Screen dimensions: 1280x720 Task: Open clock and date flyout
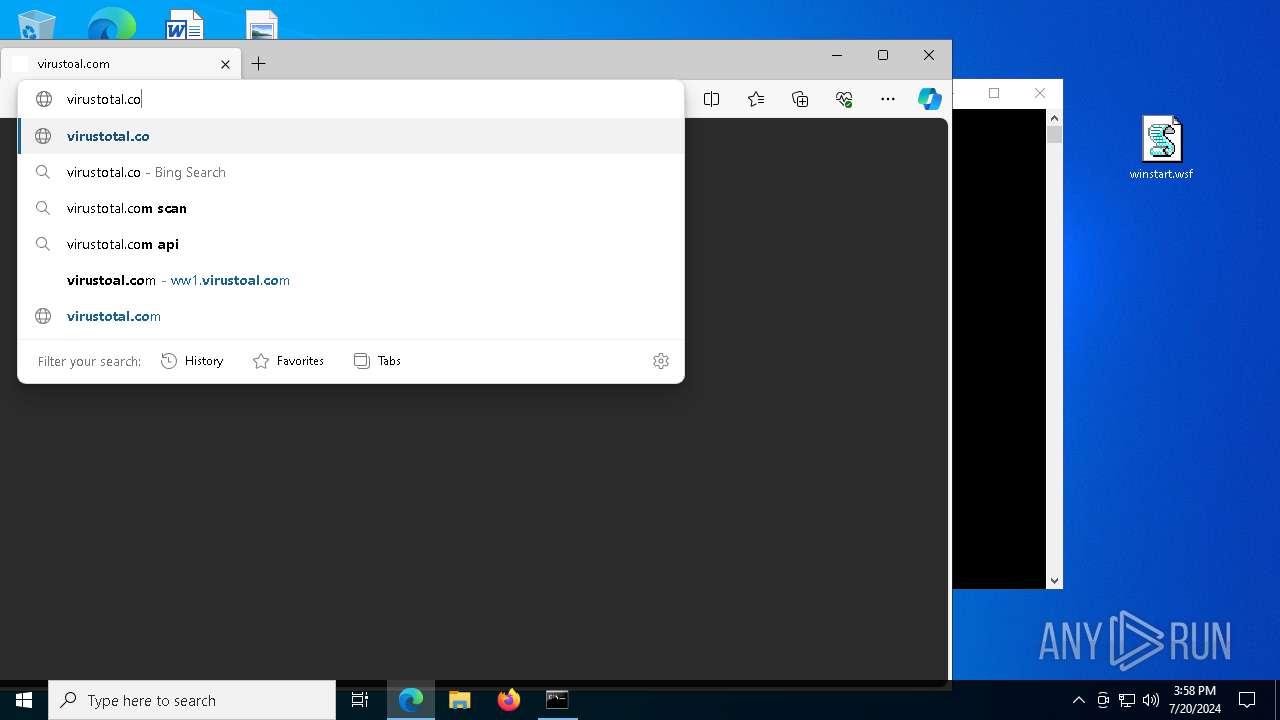click(x=1194, y=700)
